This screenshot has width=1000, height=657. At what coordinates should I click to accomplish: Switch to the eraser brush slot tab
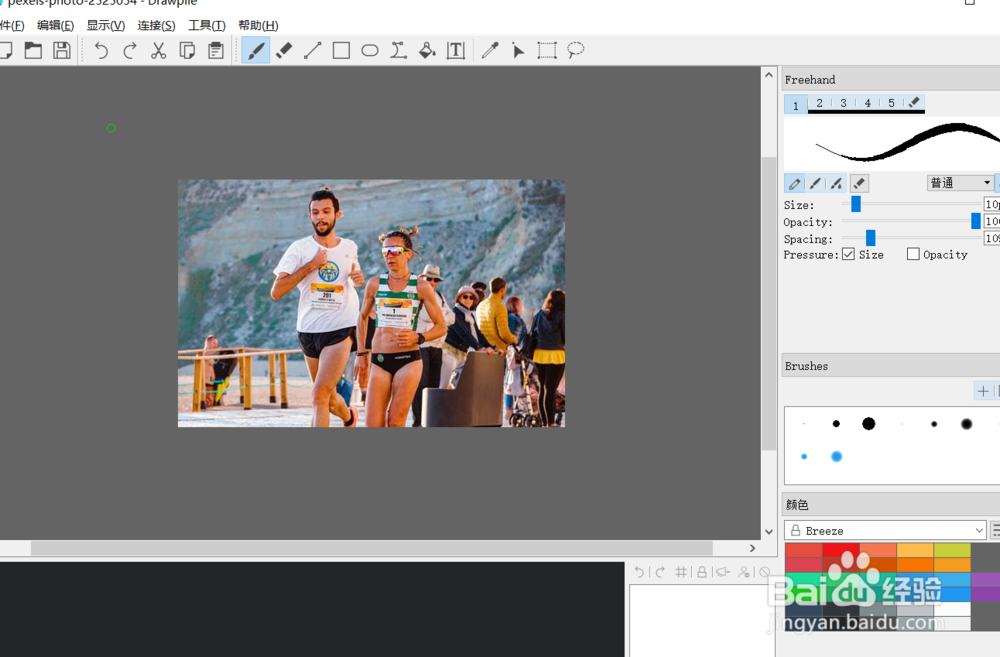(914, 103)
